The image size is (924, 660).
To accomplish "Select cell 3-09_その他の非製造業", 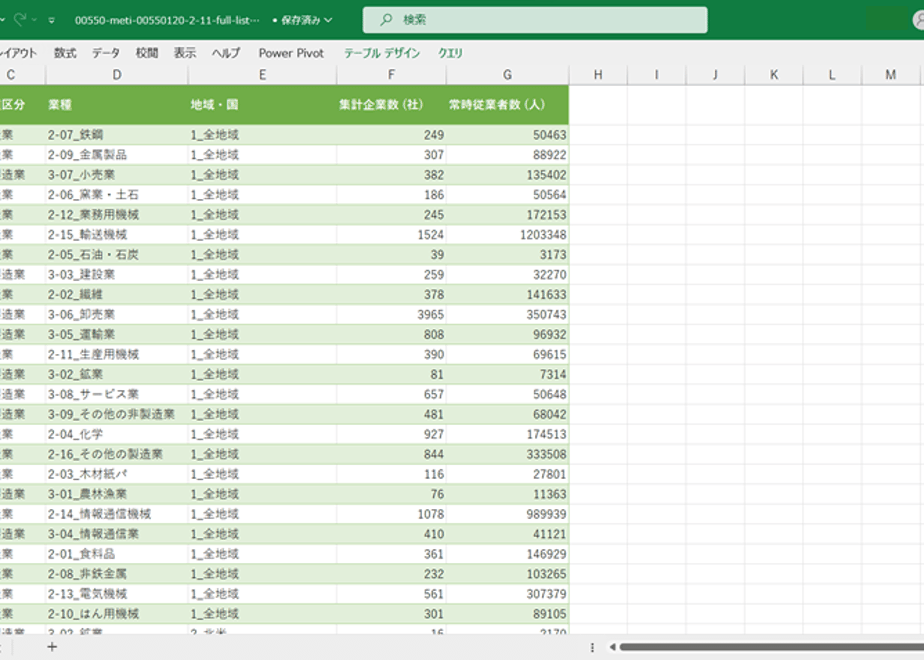I will pyautogui.click(x=117, y=414).
